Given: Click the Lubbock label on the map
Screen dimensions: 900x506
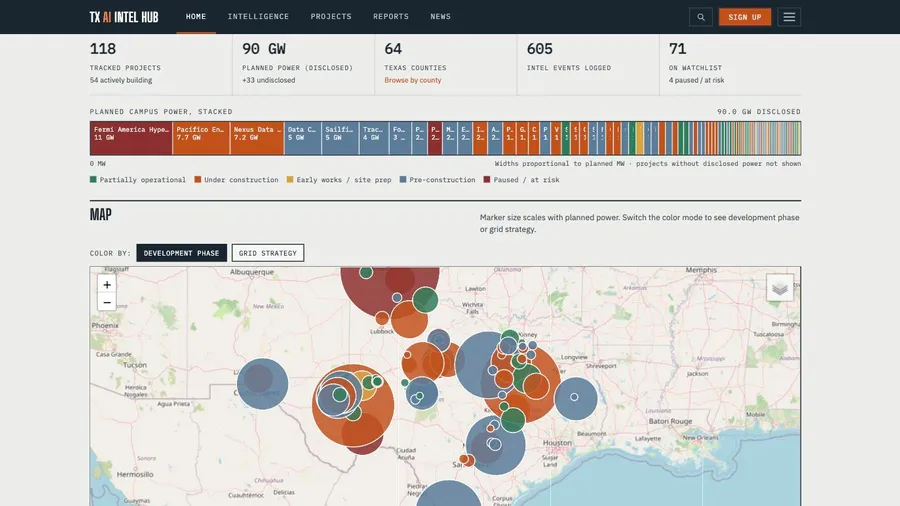Looking at the screenshot, I should point(382,331).
